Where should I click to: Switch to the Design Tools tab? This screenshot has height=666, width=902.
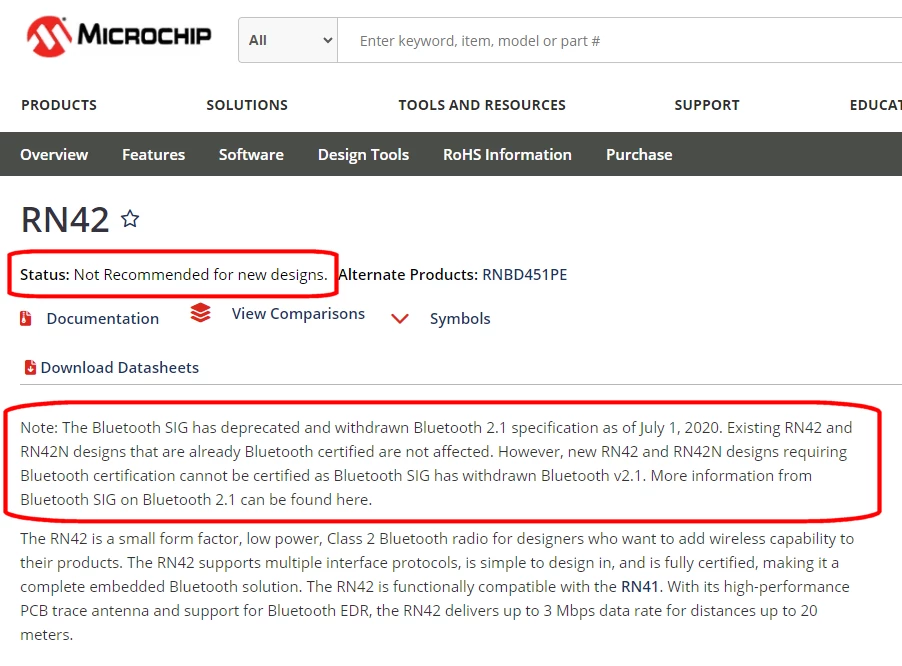364,155
